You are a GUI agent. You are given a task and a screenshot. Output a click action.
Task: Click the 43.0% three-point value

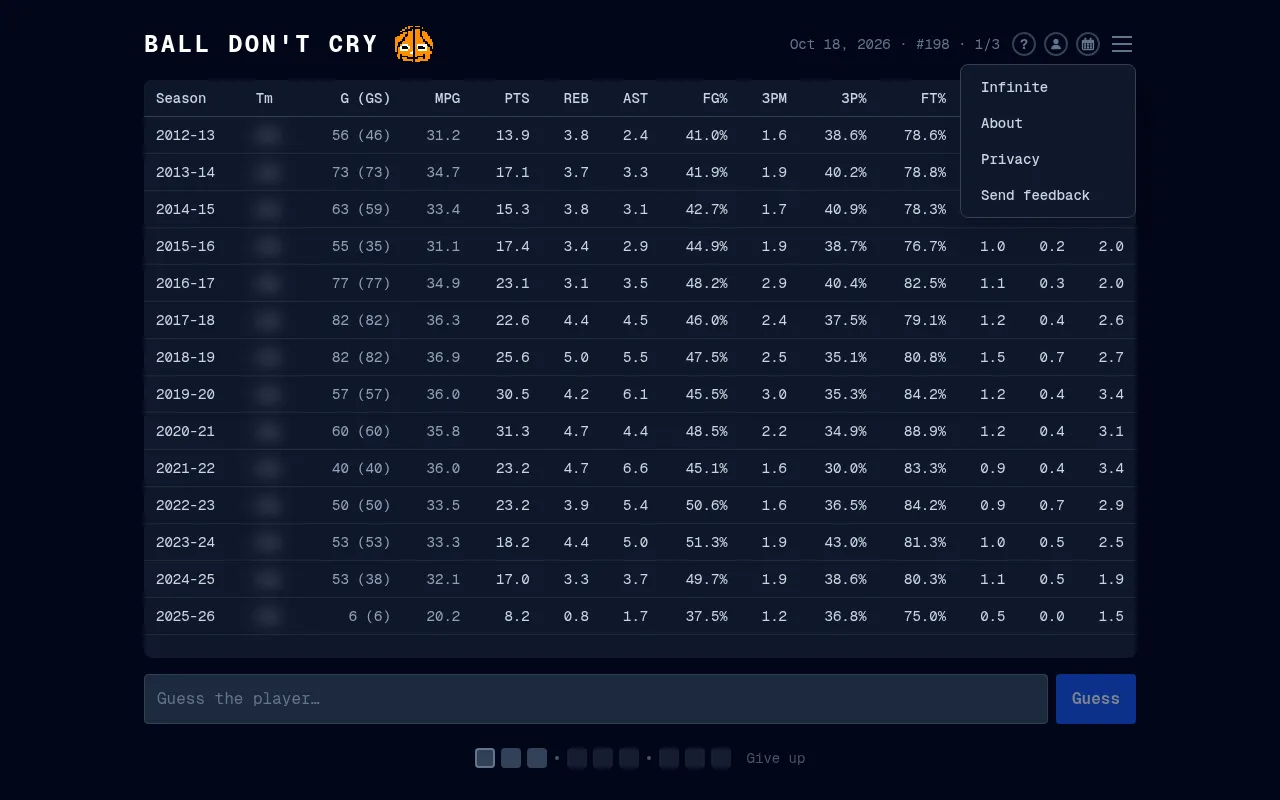coord(845,542)
